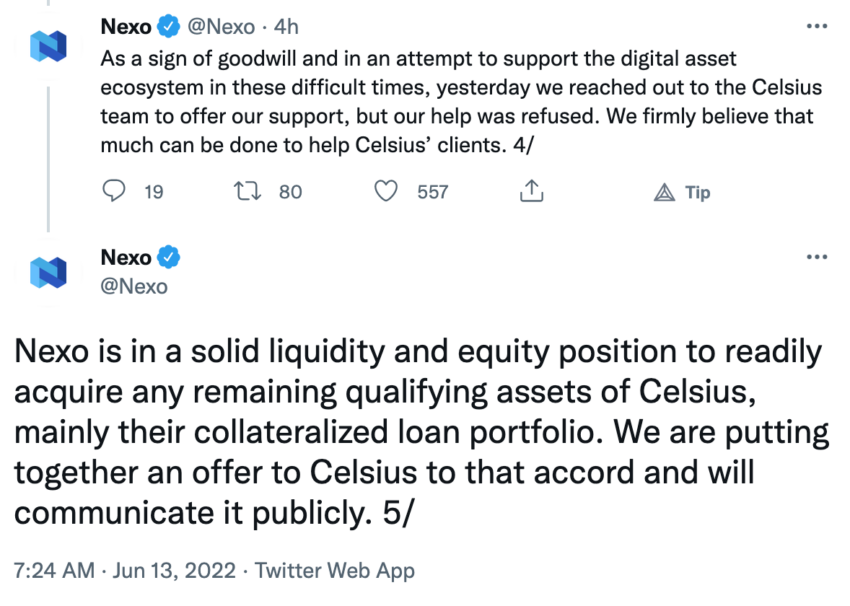Click the share upload arrow icon
This screenshot has height=606, width=850.
click(x=532, y=191)
